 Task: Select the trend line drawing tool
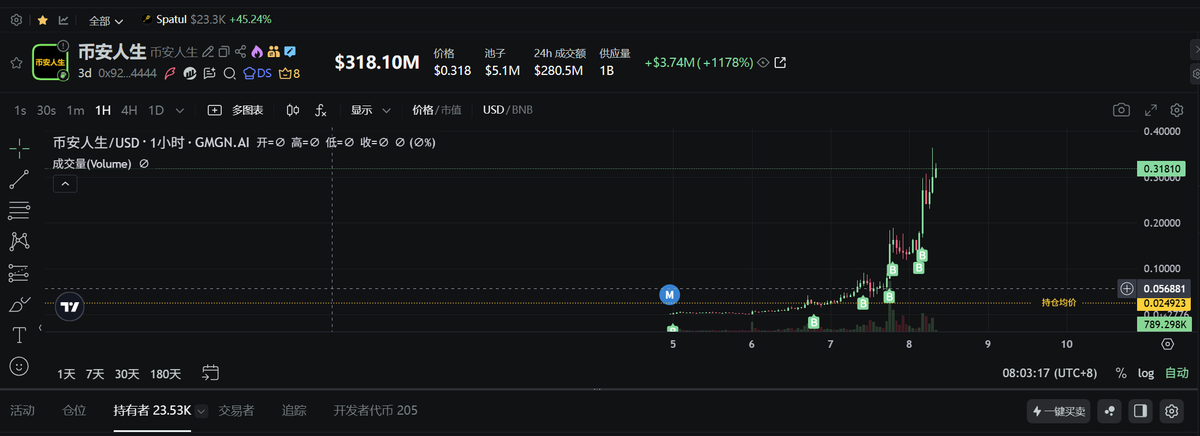tap(19, 179)
